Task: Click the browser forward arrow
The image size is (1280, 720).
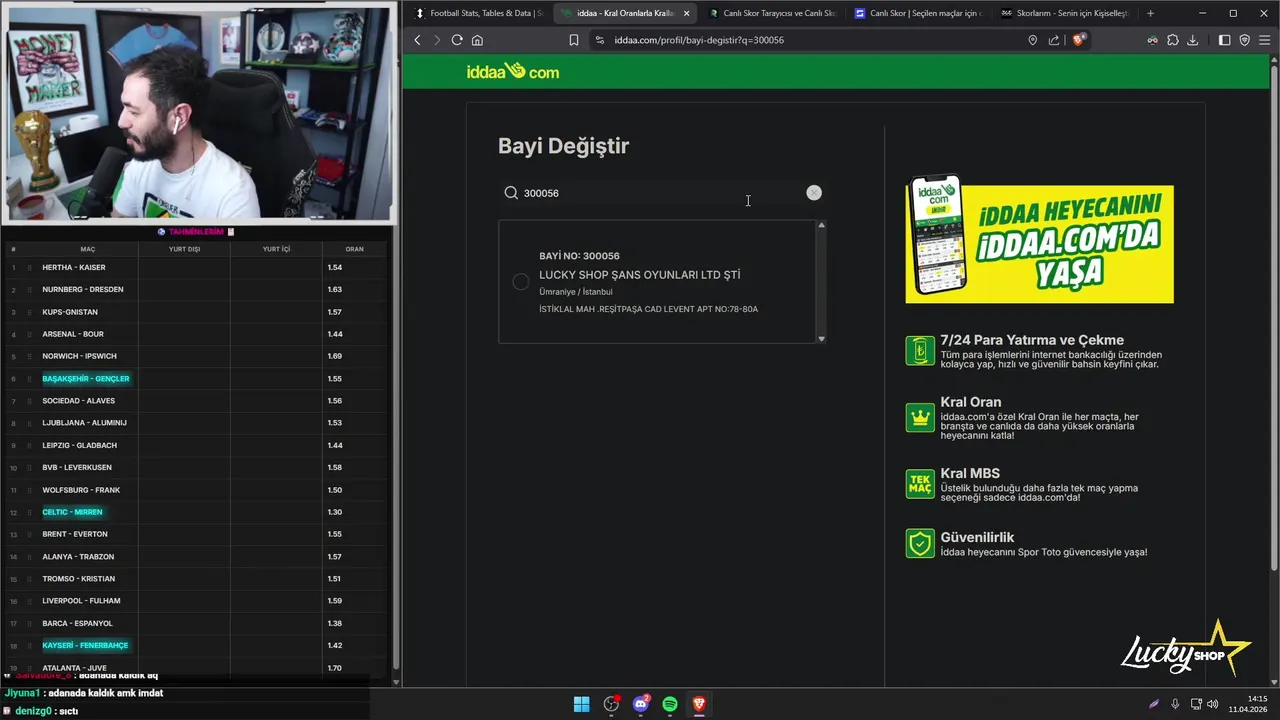Action: point(436,40)
